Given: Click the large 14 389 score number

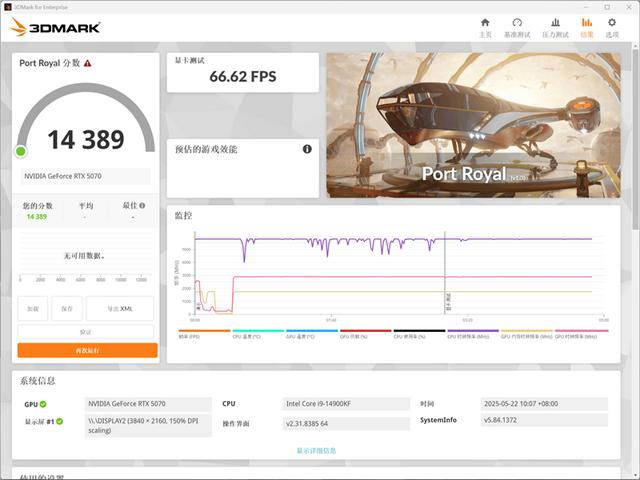Looking at the screenshot, I should click(86, 140).
